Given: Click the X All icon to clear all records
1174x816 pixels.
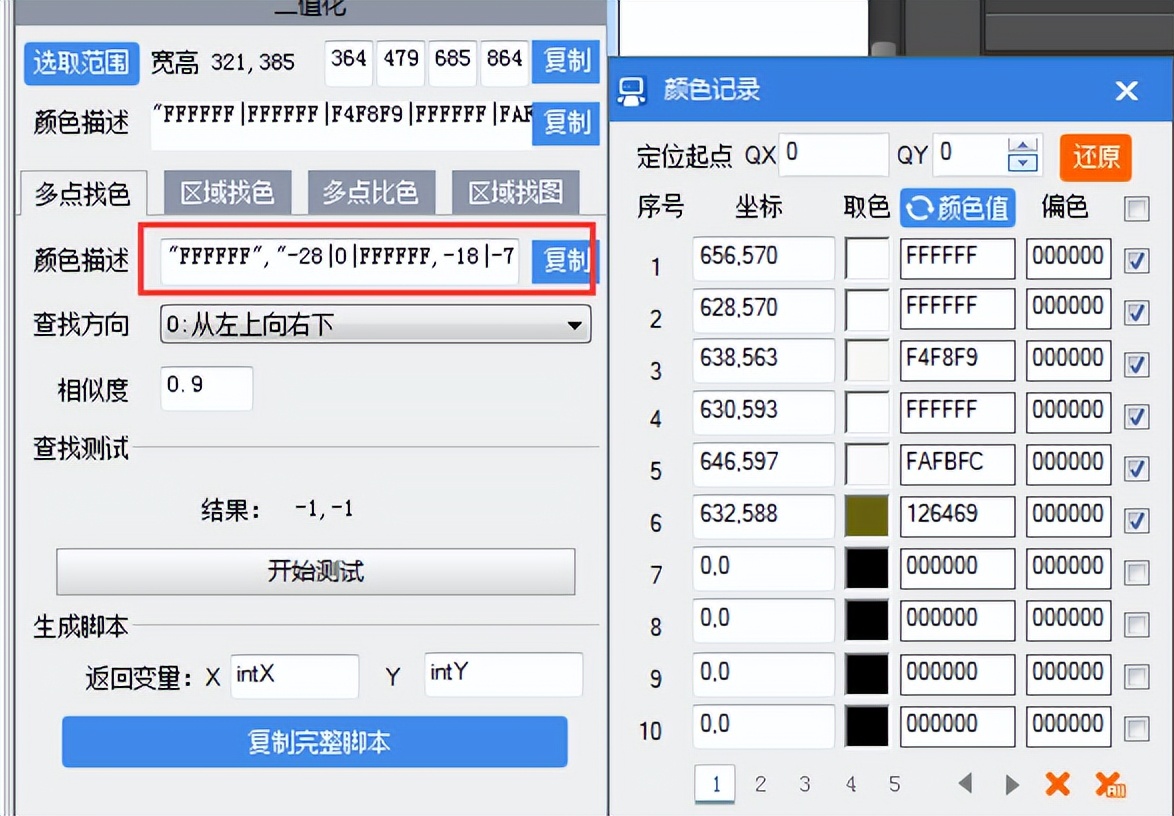Looking at the screenshot, I should click(x=1111, y=785).
